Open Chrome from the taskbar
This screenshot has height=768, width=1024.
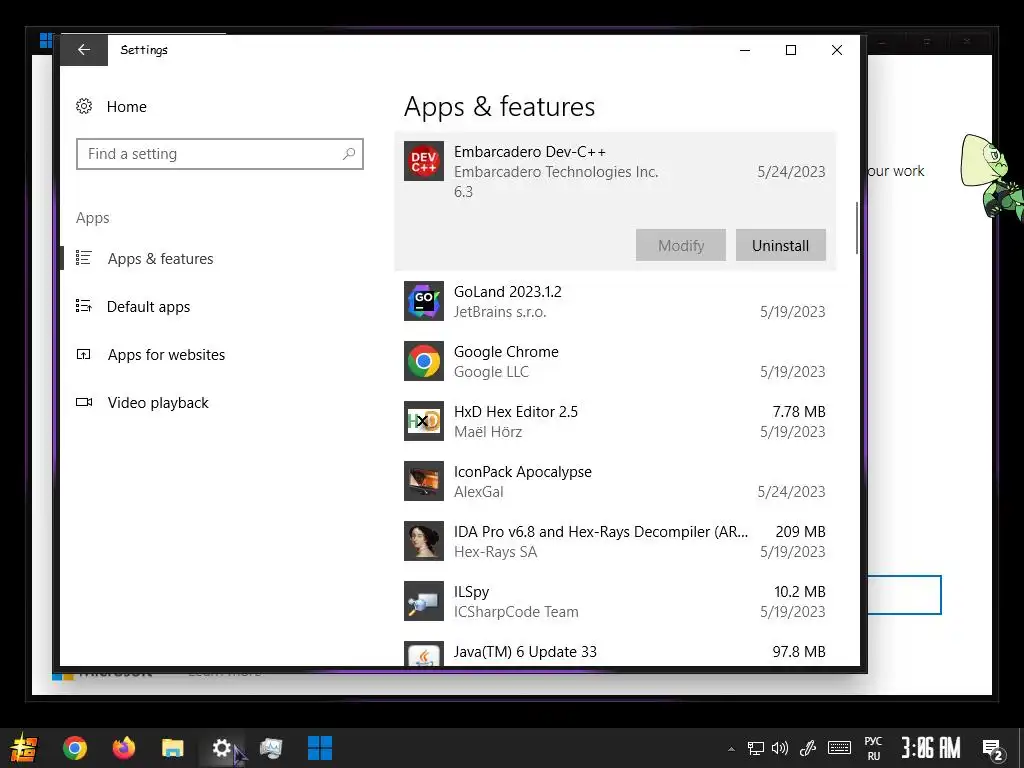click(x=75, y=748)
